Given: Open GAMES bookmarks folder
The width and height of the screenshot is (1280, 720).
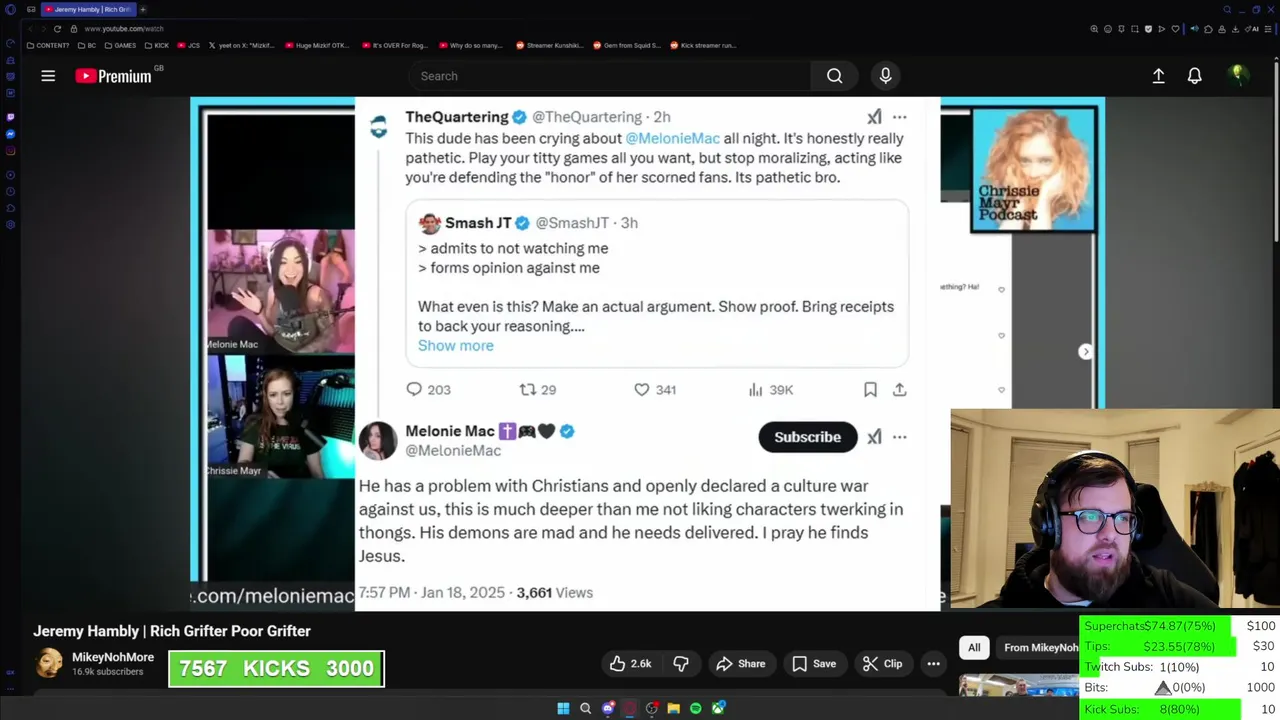Looking at the screenshot, I should tap(120, 45).
